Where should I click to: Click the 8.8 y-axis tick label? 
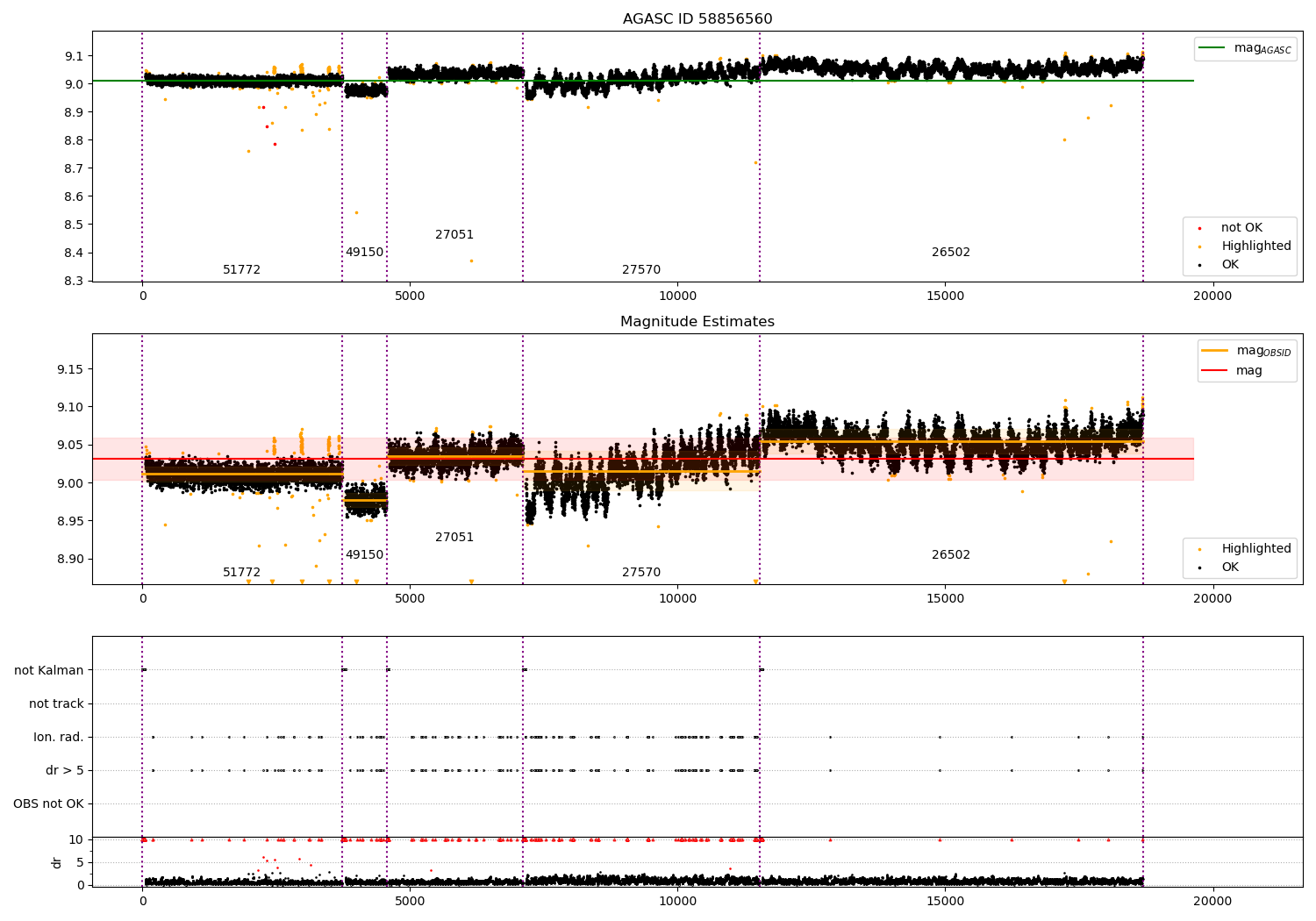(75, 140)
